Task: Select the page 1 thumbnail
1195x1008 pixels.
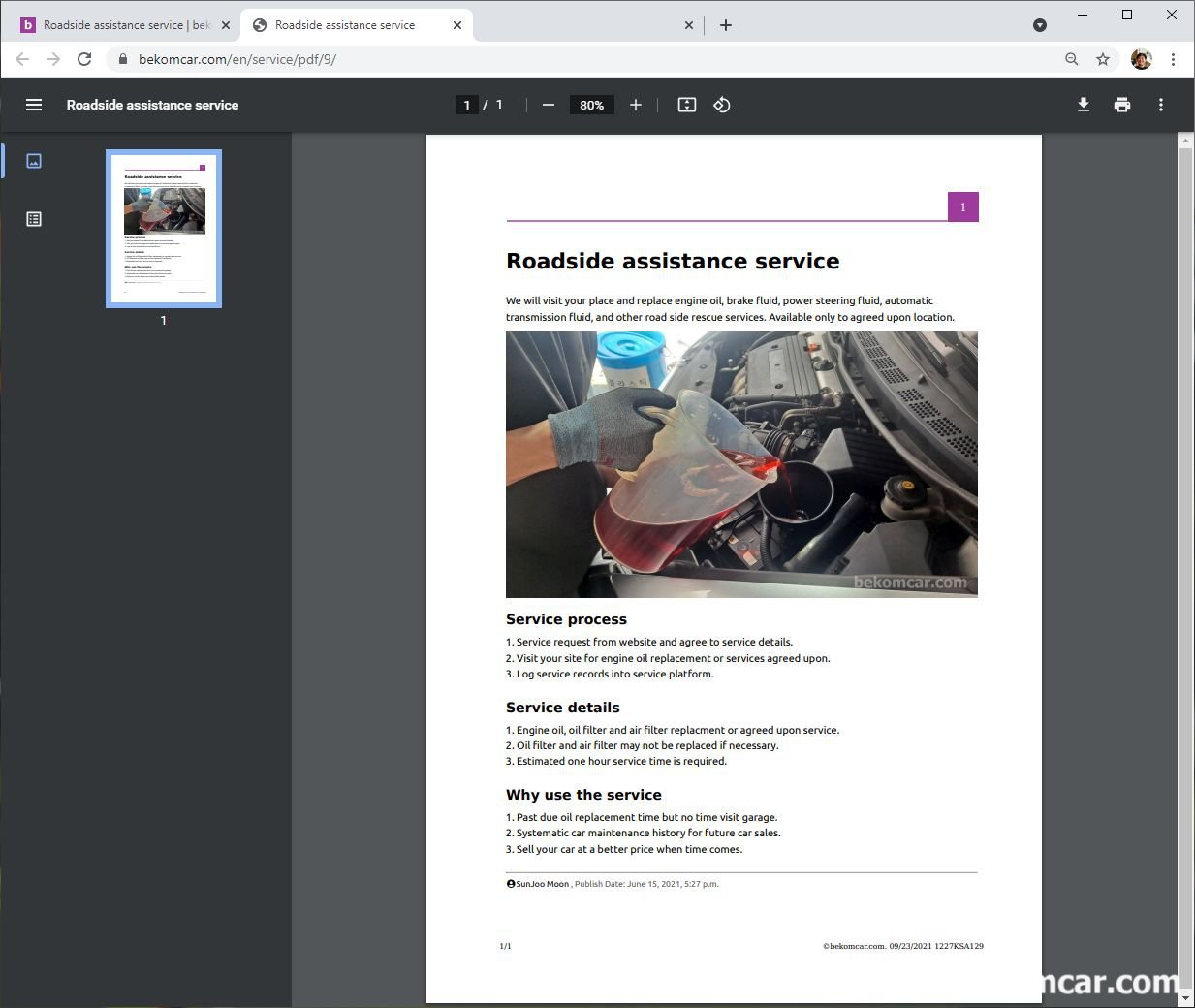Action: [164, 229]
